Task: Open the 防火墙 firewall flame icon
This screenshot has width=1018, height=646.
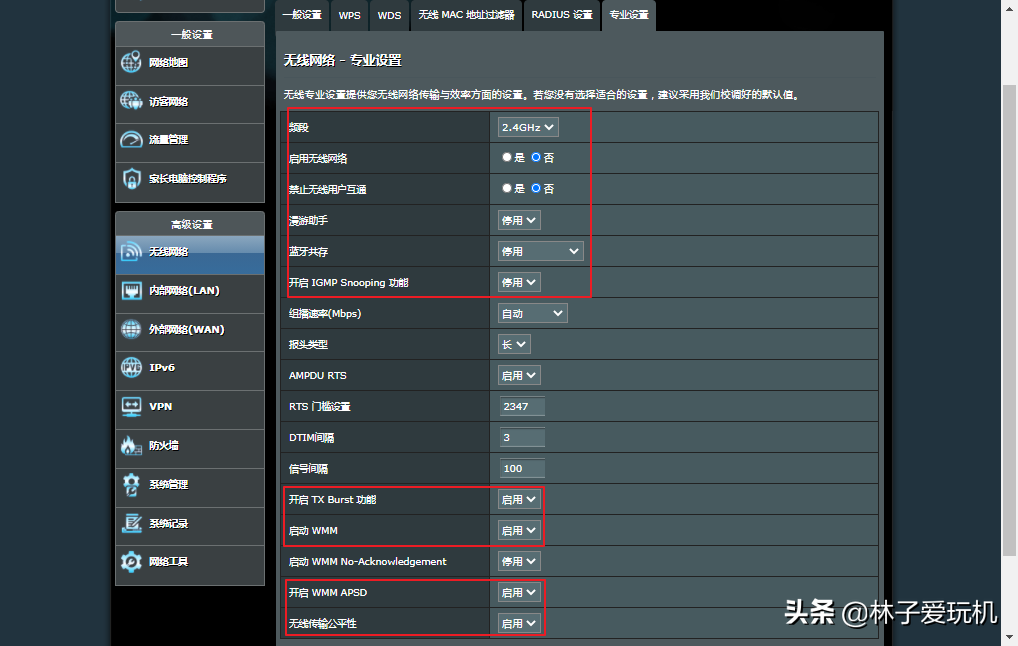Action: coord(131,445)
